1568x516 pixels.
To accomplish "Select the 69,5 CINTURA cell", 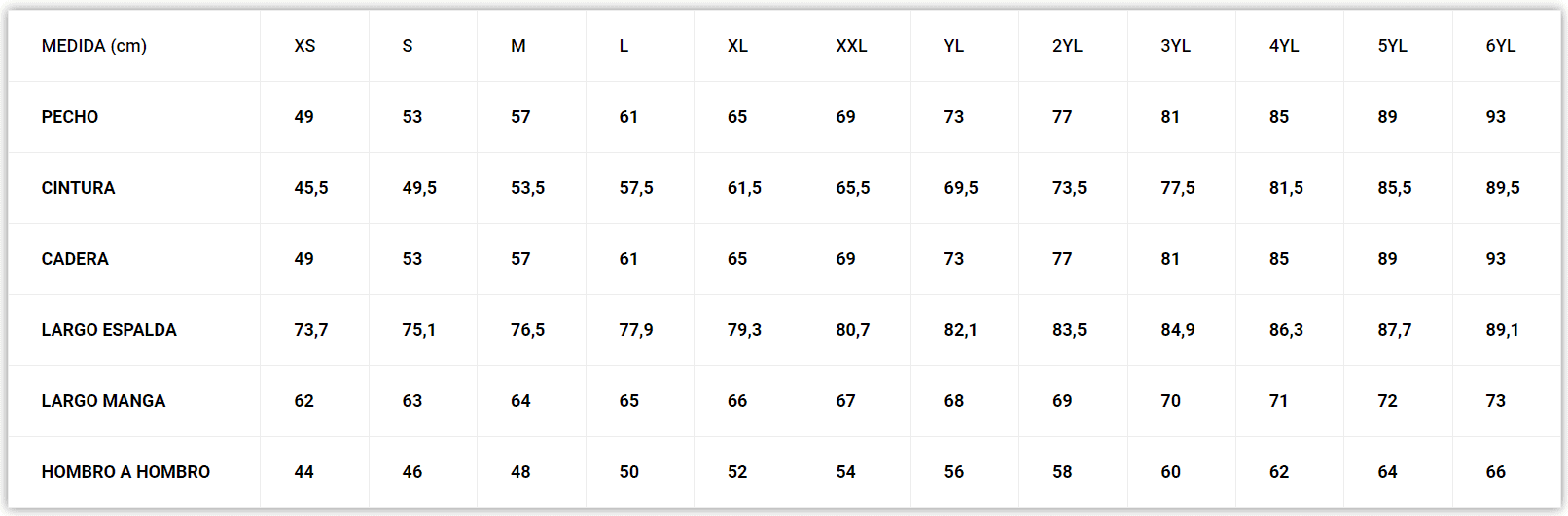I will [x=961, y=188].
